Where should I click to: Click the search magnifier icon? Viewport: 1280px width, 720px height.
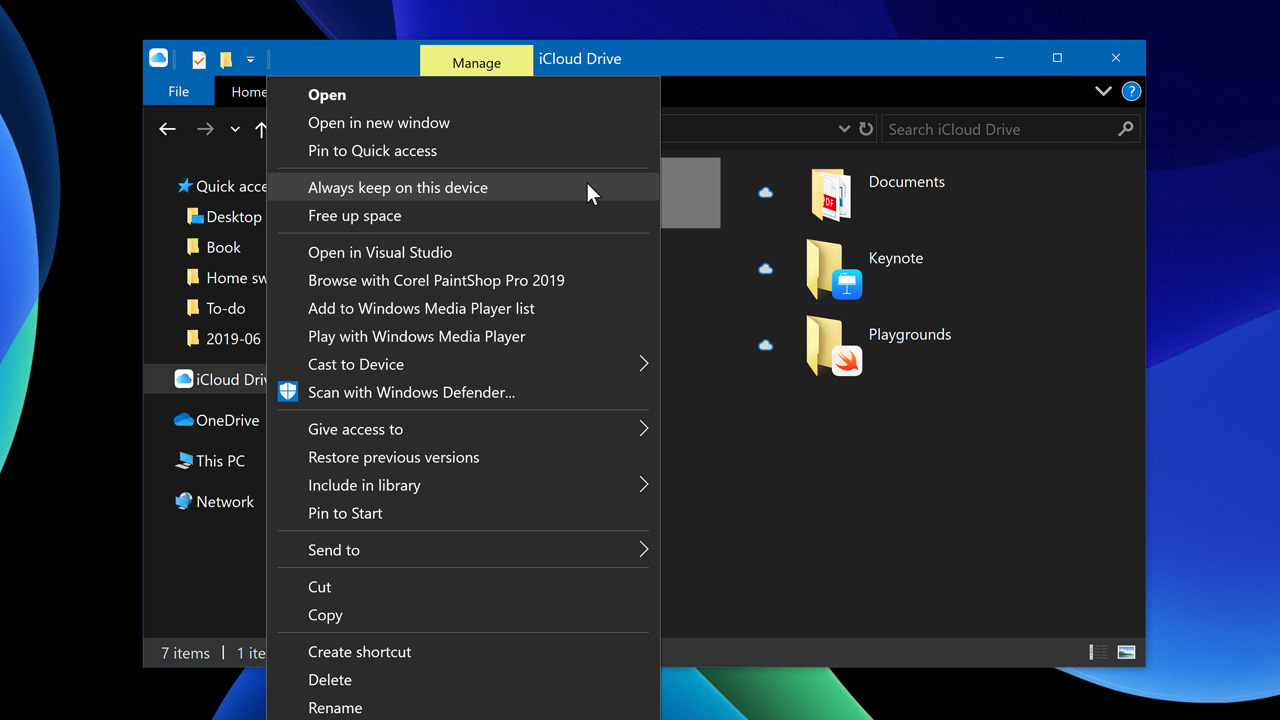tap(1126, 129)
